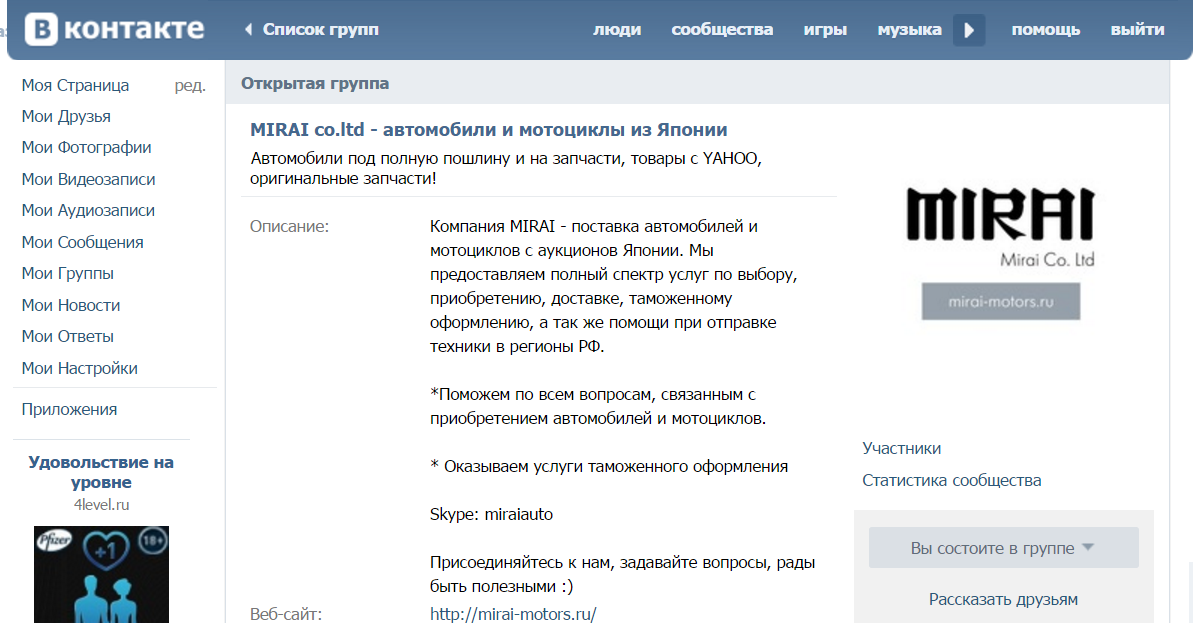Open the музыка header menu
The image size is (1193, 623).
tap(909, 30)
